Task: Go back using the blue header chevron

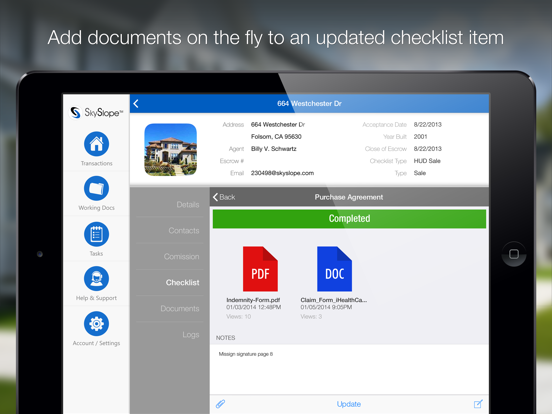Action: click(x=136, y=104)
